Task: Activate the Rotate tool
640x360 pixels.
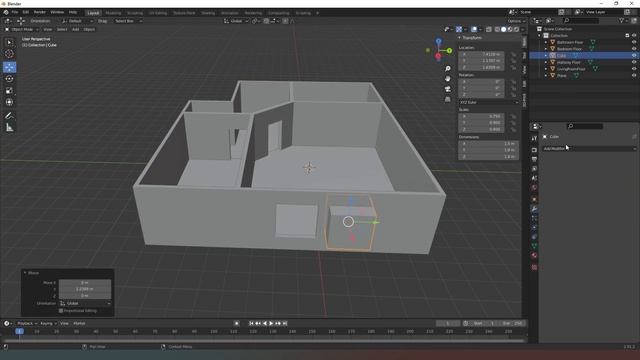Action: click(x=9, y=79)
